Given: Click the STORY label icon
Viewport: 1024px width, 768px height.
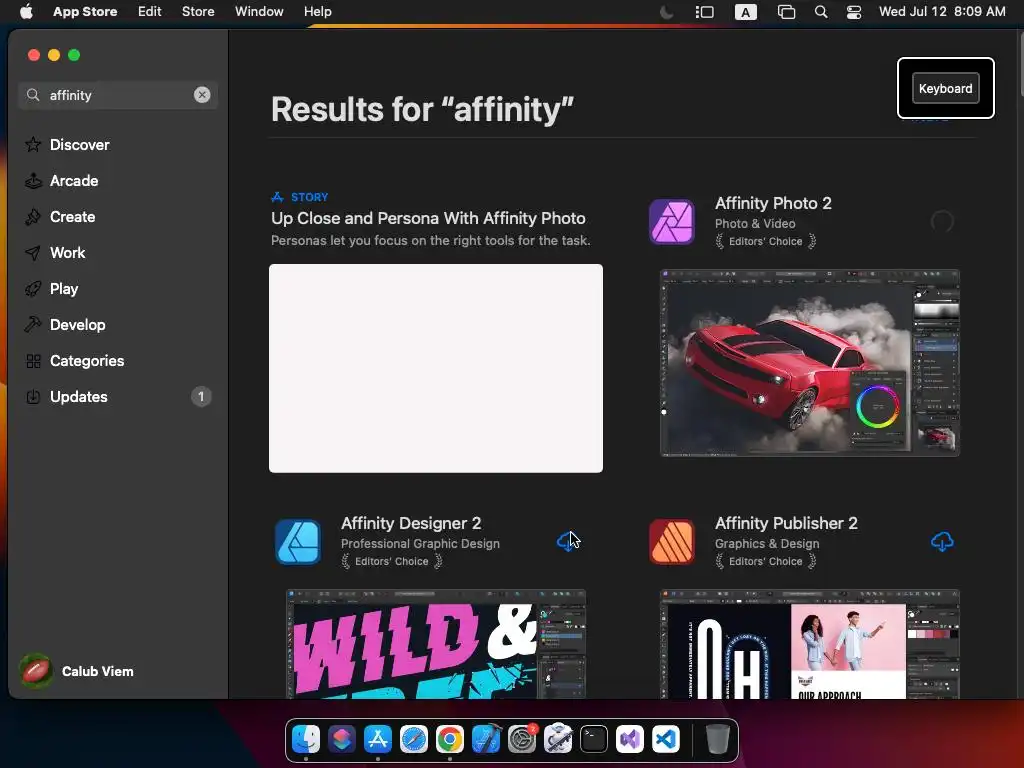Looking at the screenshot, I should point(278,197).
